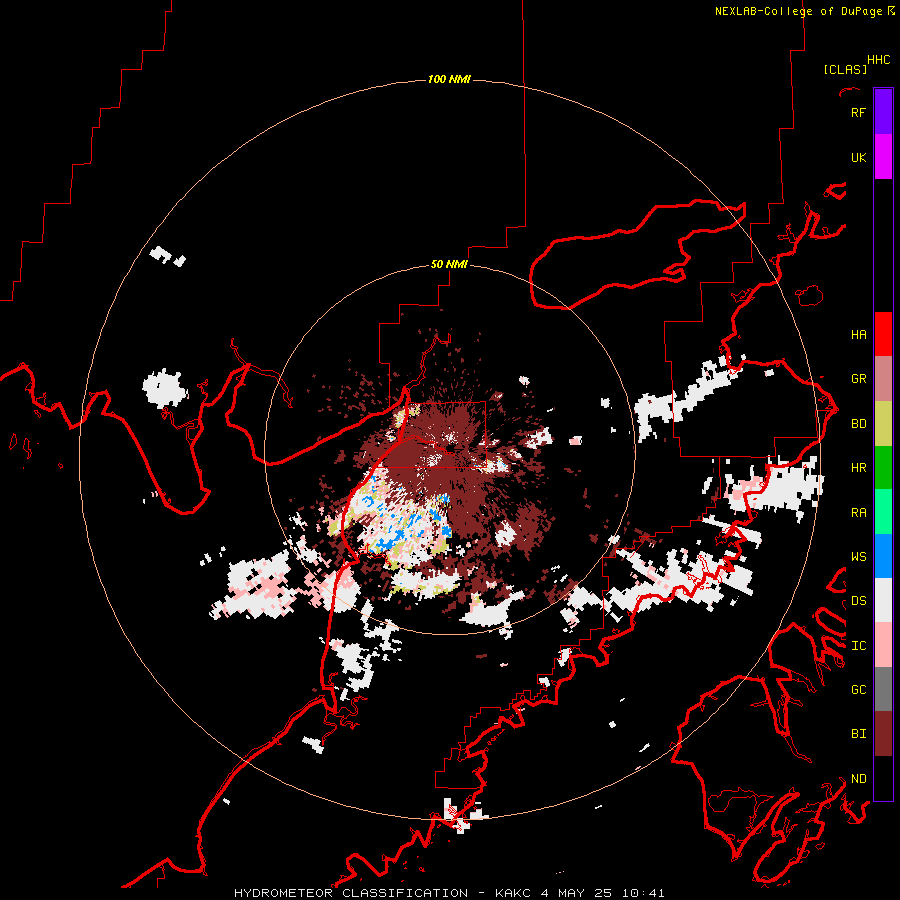Click the "100 NMI" range ring label
Viewport: 900px width, 900px height.
(x=449, y=79)
